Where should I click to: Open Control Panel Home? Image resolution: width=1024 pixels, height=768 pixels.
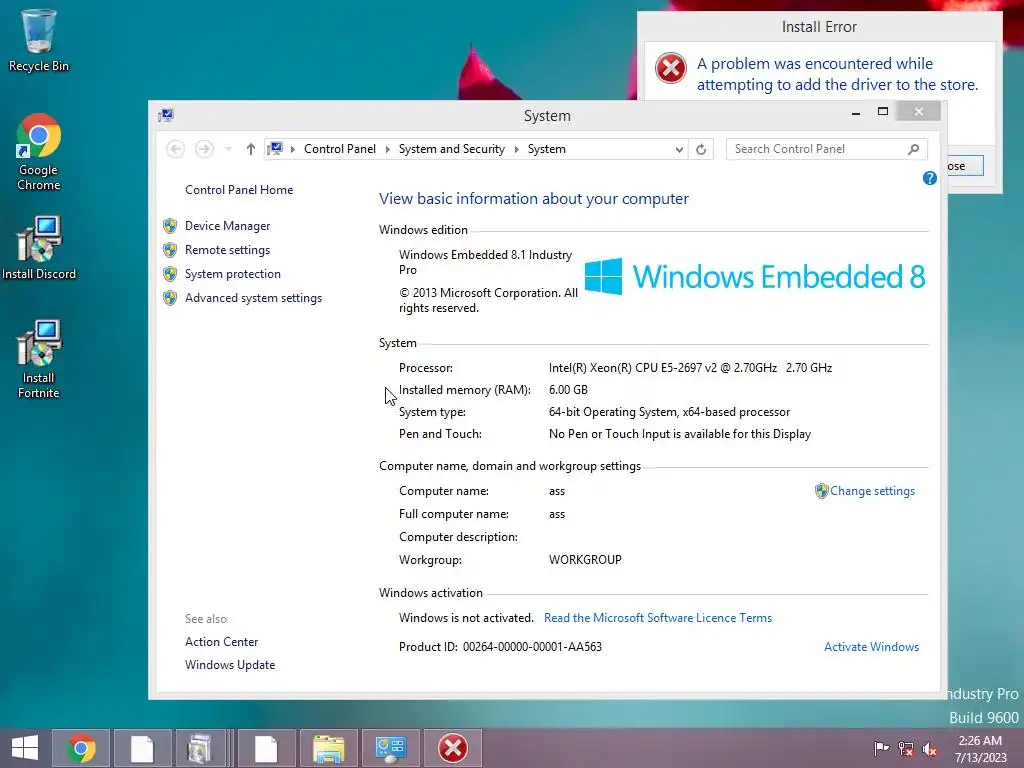click(x=239, y=190)
